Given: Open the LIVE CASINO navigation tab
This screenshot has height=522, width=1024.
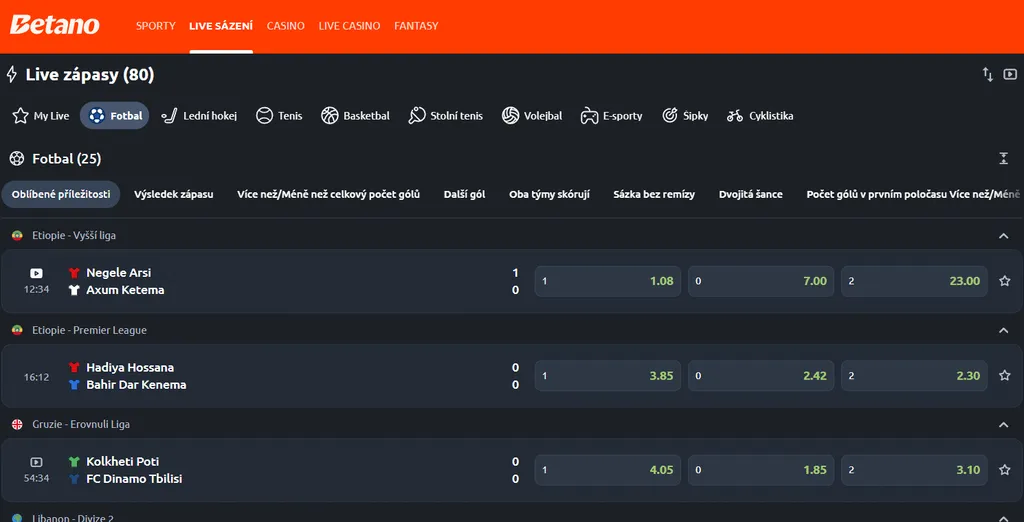Looking at the screenshot, I should pyautogui.click(x=349, y=25).
